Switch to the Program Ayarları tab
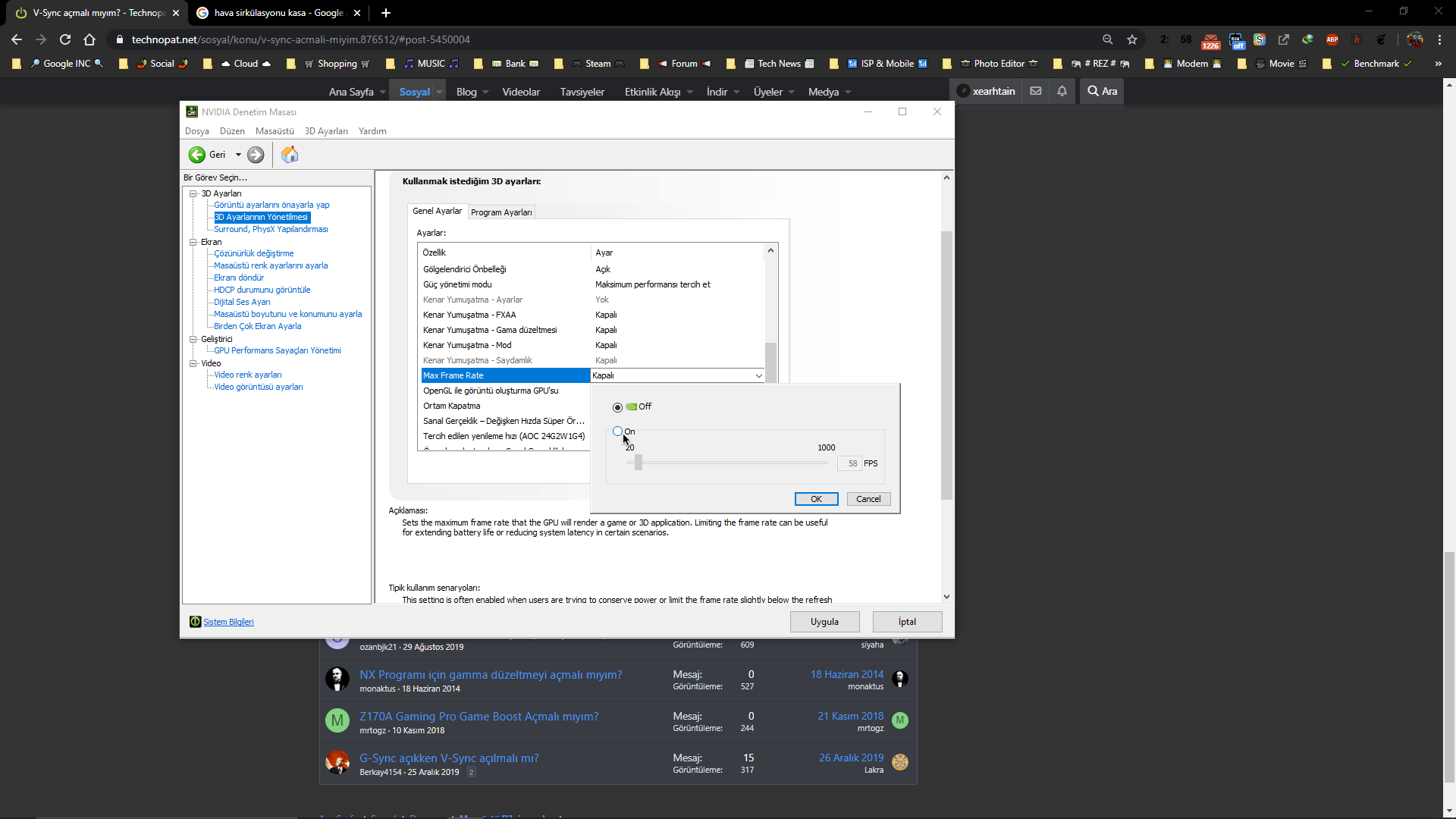The height and width of the screenshot is (819, 1456). click(x=501, y=212)
